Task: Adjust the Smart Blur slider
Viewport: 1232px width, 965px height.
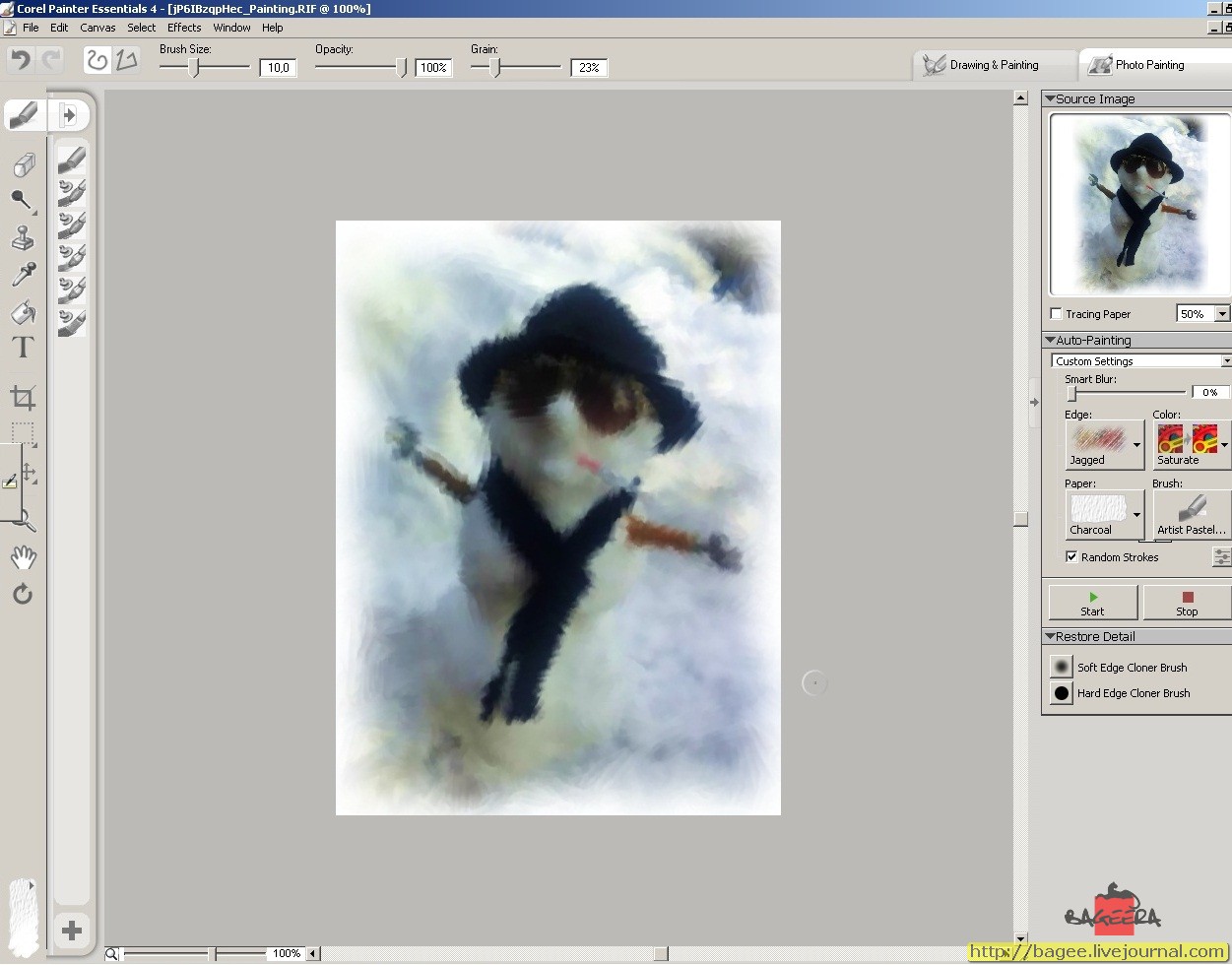Action: click(1071, 393)
